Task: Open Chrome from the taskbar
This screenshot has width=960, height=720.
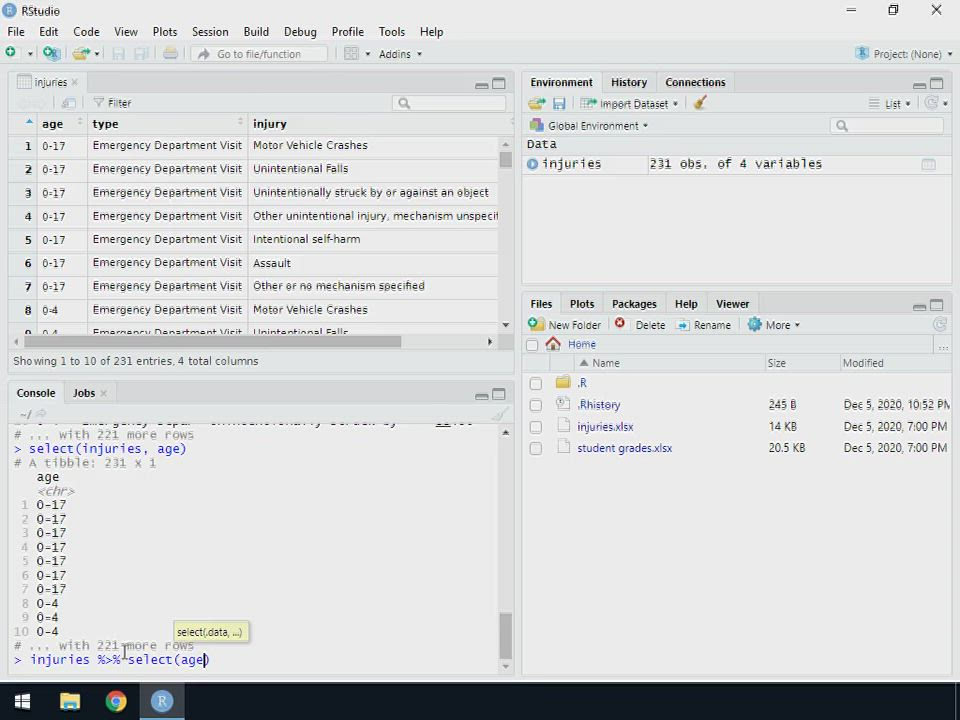Action: tap(116, 701)
